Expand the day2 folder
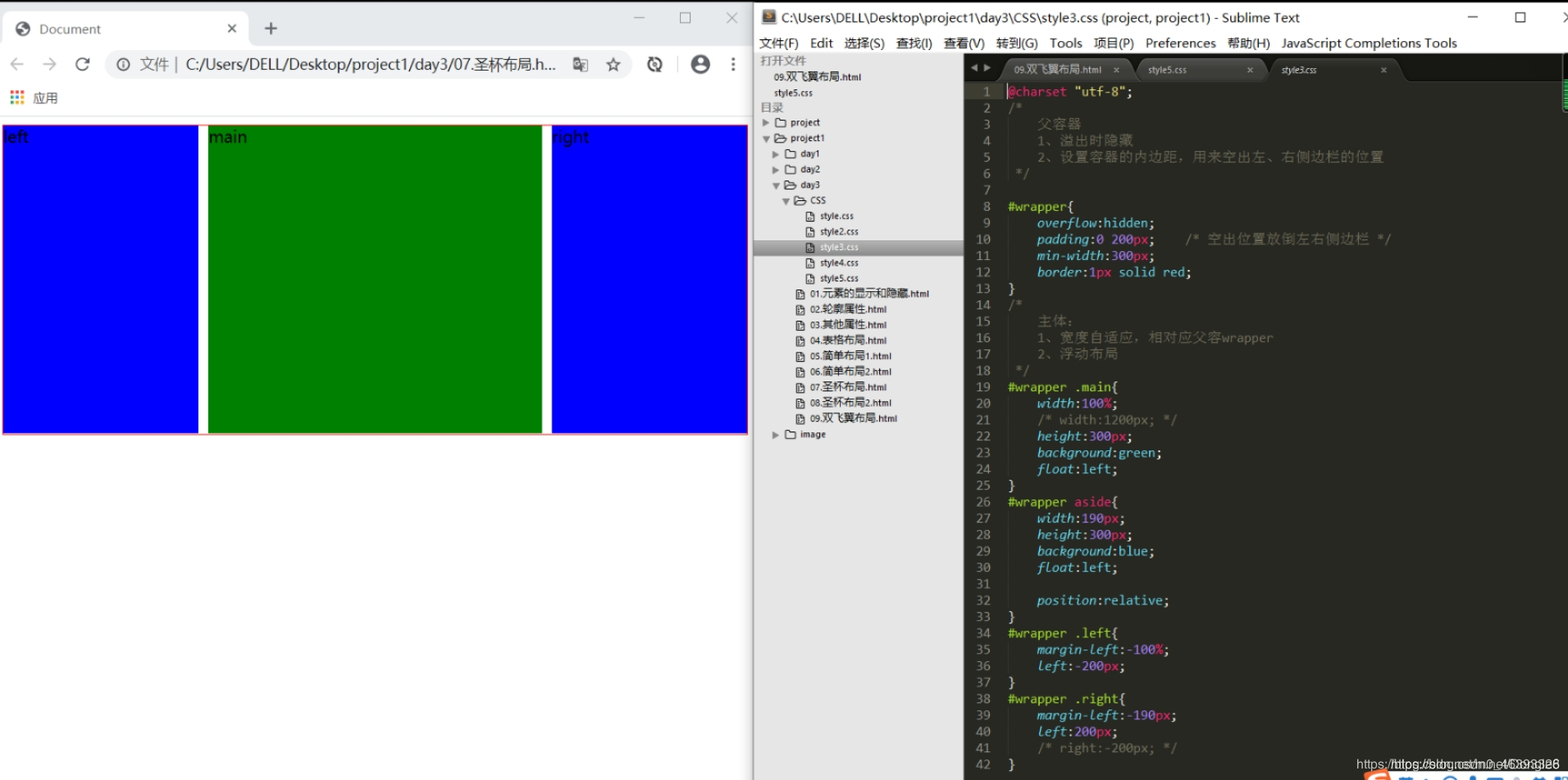1568x780 pixels. [776, 170]
